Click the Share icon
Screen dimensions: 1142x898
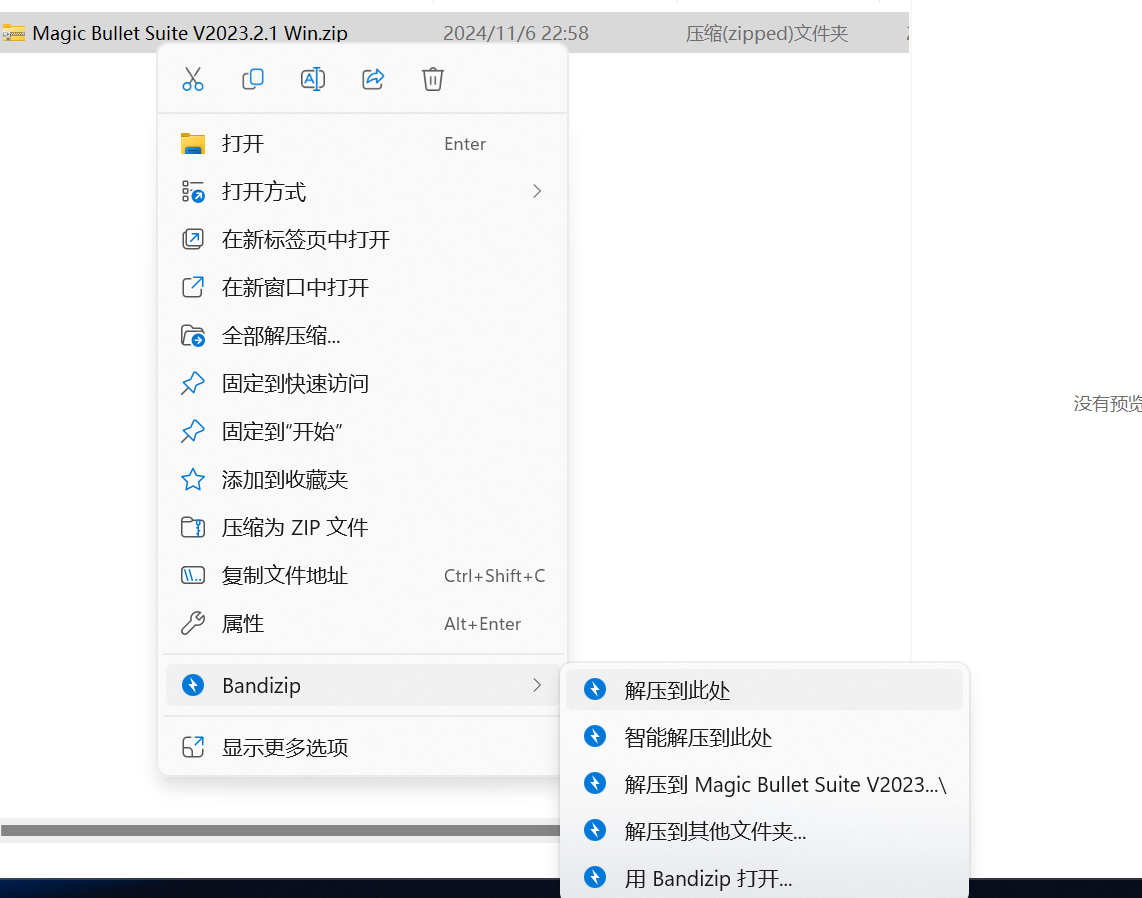coord(373,79)
